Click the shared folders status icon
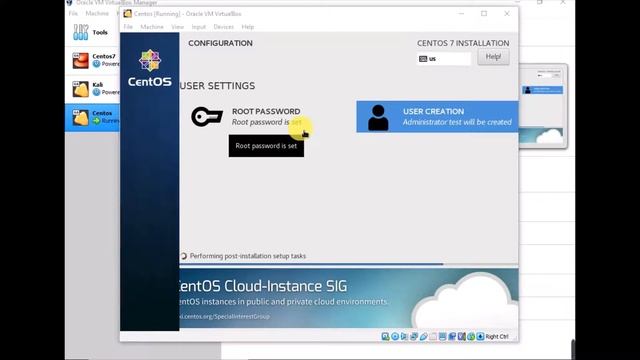The width and height of the screenshot is (640, 360). [x=433, y=336]
